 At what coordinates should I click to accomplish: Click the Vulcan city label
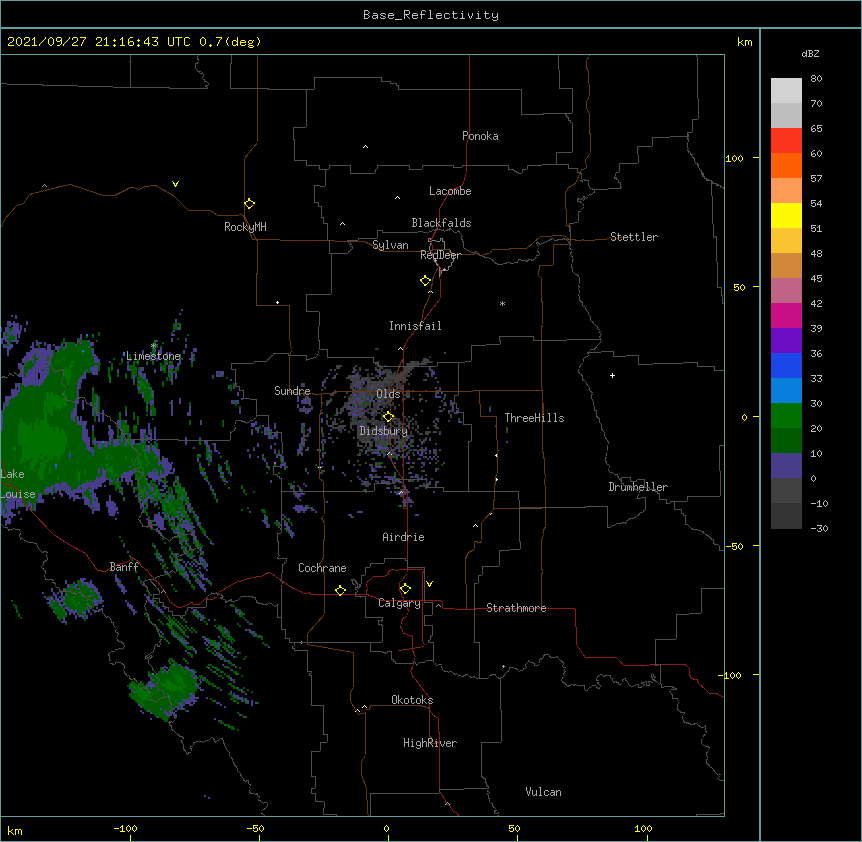click(x=543, y=792)
